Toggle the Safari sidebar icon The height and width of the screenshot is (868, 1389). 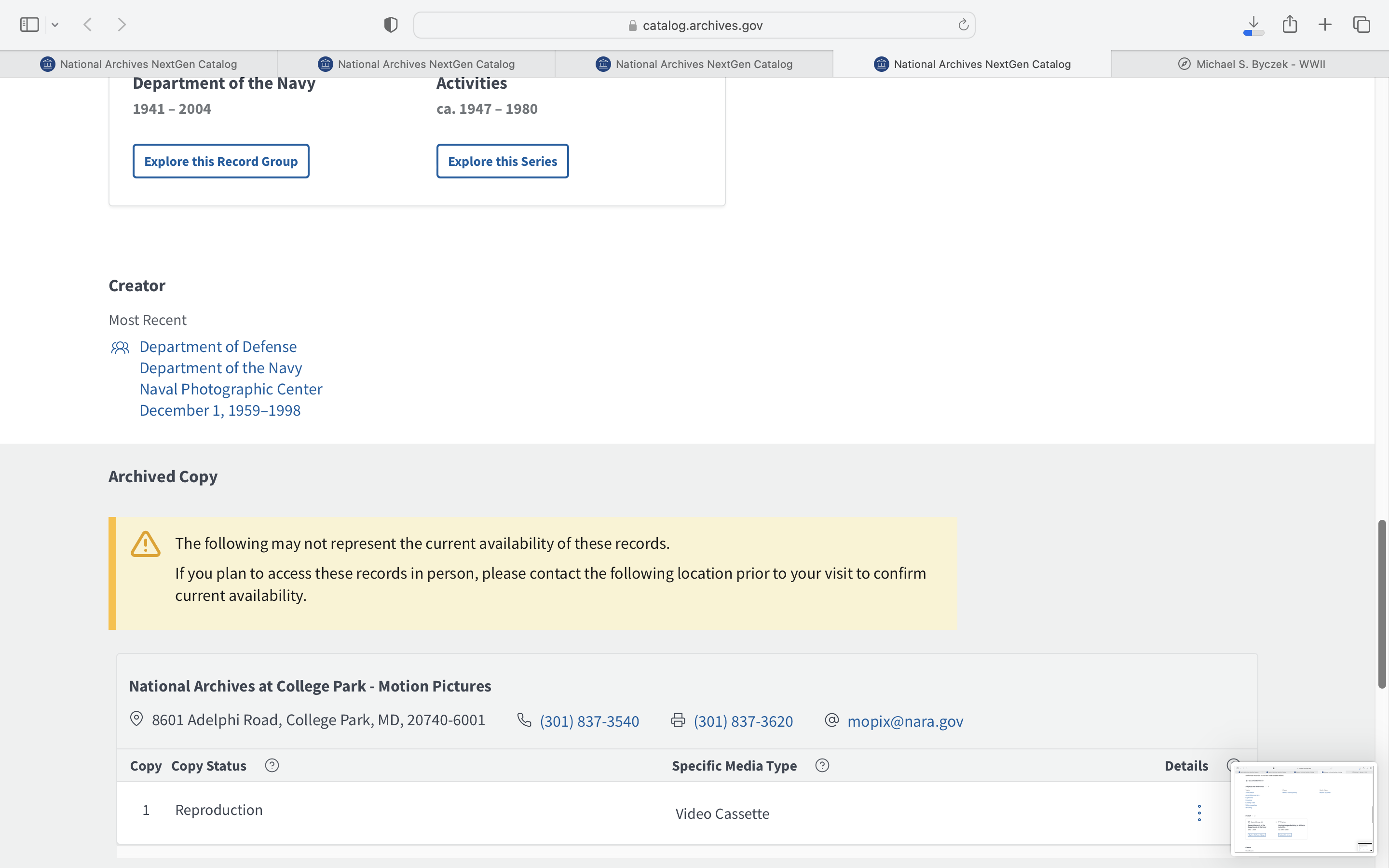[x=29, y=25]
